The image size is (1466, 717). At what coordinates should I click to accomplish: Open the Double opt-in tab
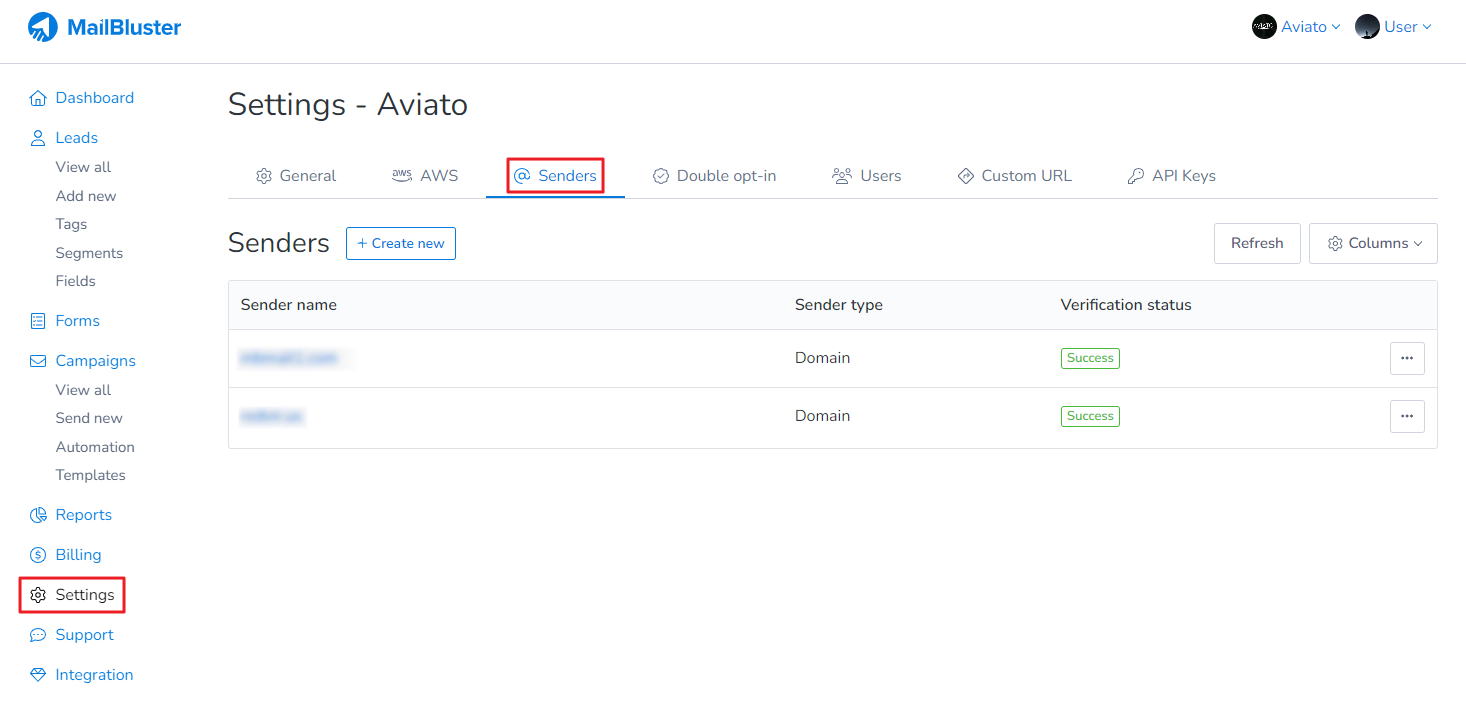coord(714,176)
